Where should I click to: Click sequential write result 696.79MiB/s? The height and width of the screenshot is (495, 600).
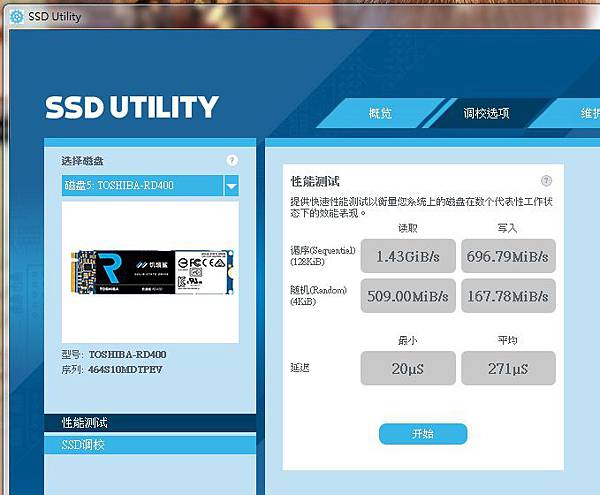pyautogui.click(x=508, y=256)
